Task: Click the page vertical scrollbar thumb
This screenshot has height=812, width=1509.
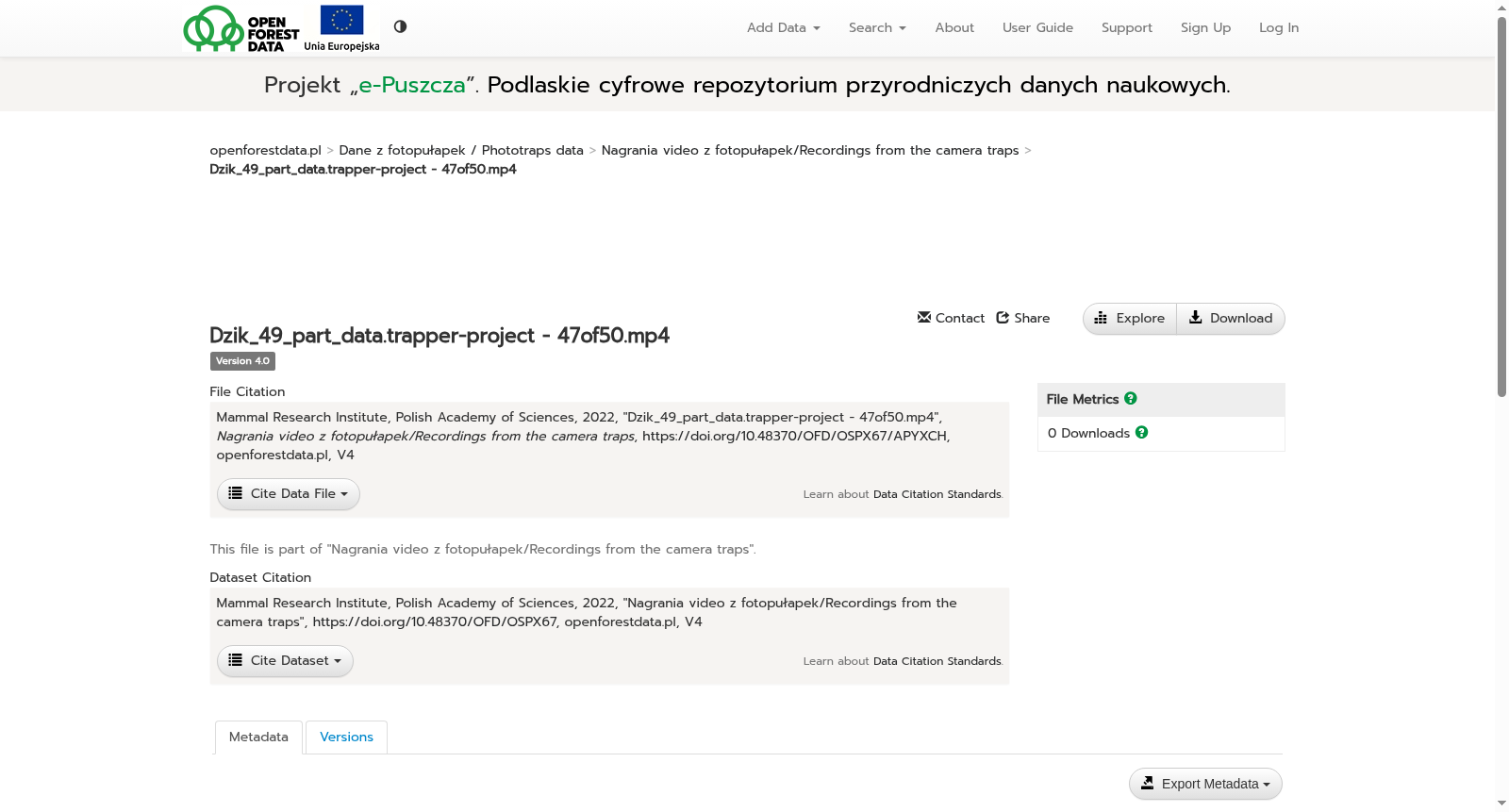Action: pyautogui.click(x=1501, y=207)
